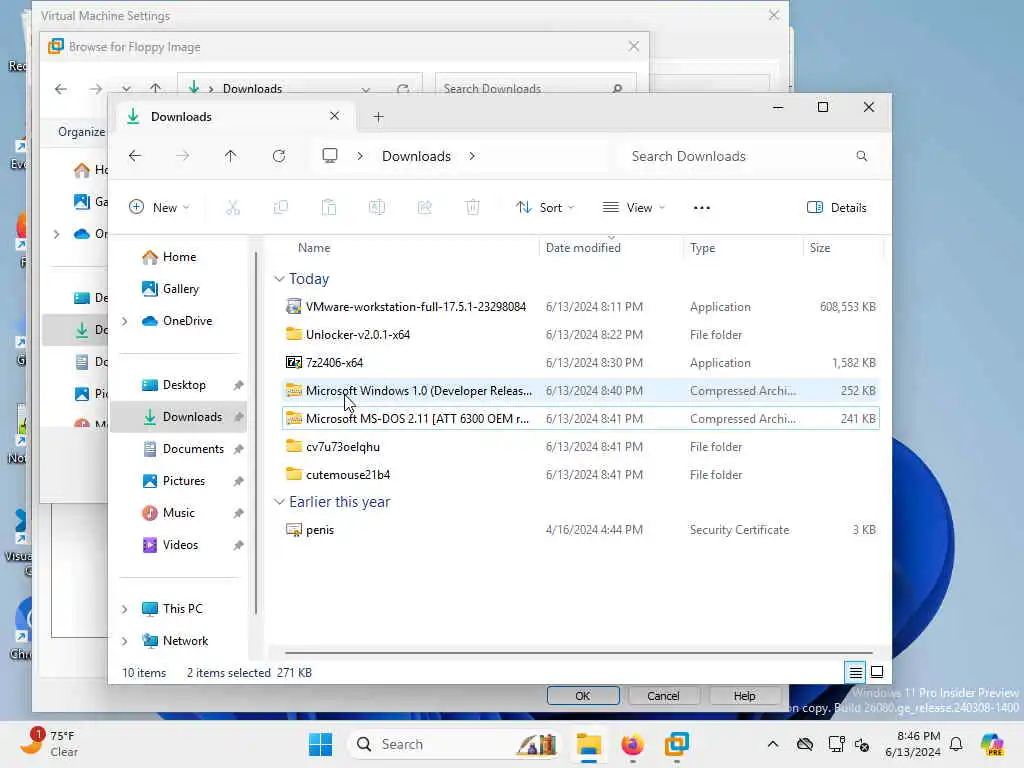Click the Rename icon in Explorer toolbar

377,208
